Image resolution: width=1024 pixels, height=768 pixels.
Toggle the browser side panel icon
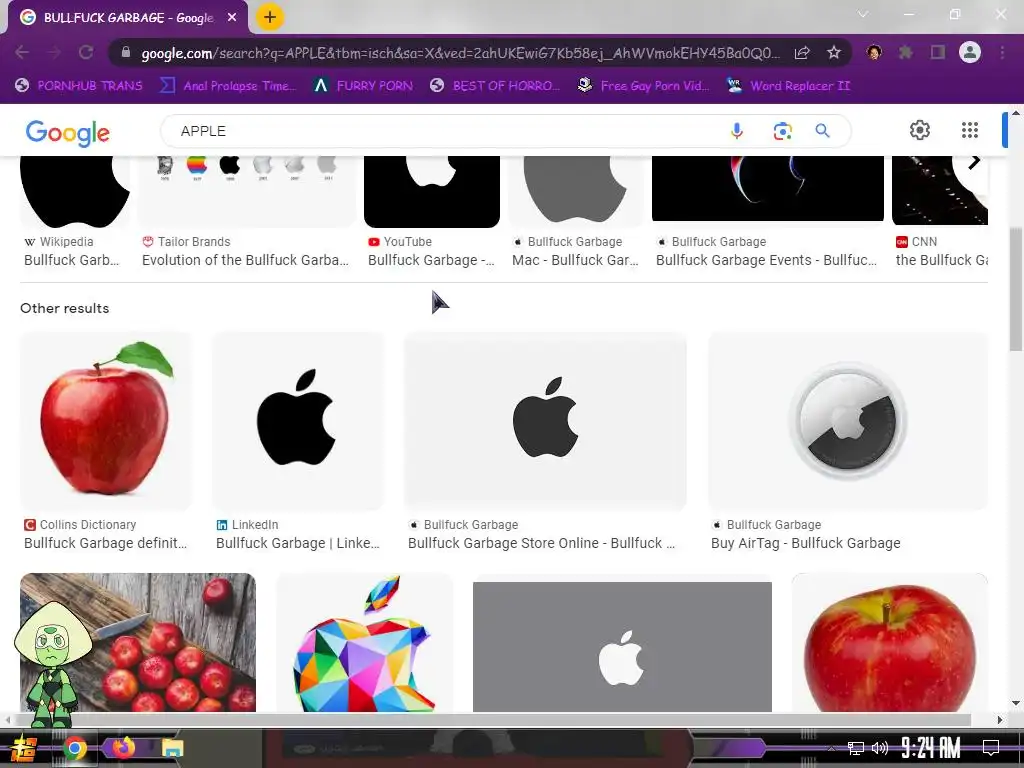click(938, 52)
